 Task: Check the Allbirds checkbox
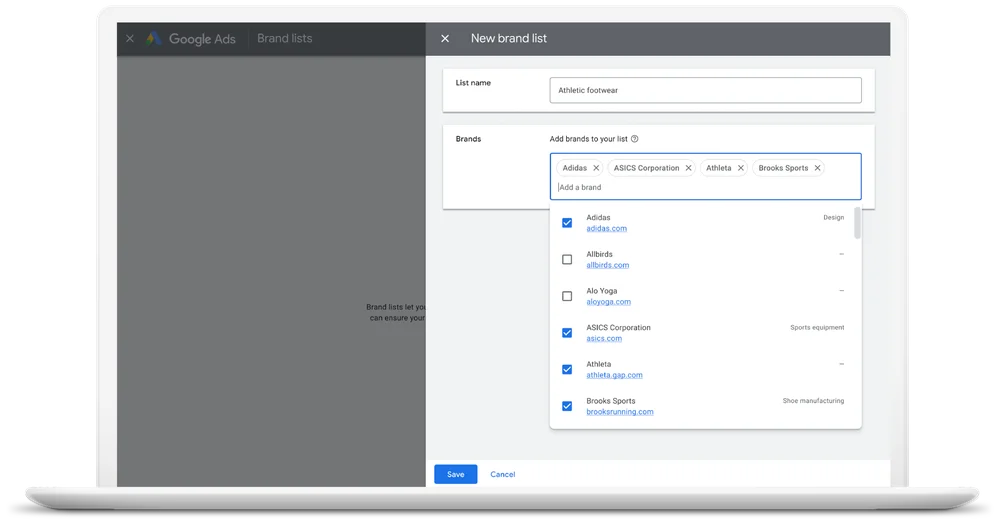(x=567, y=260)
